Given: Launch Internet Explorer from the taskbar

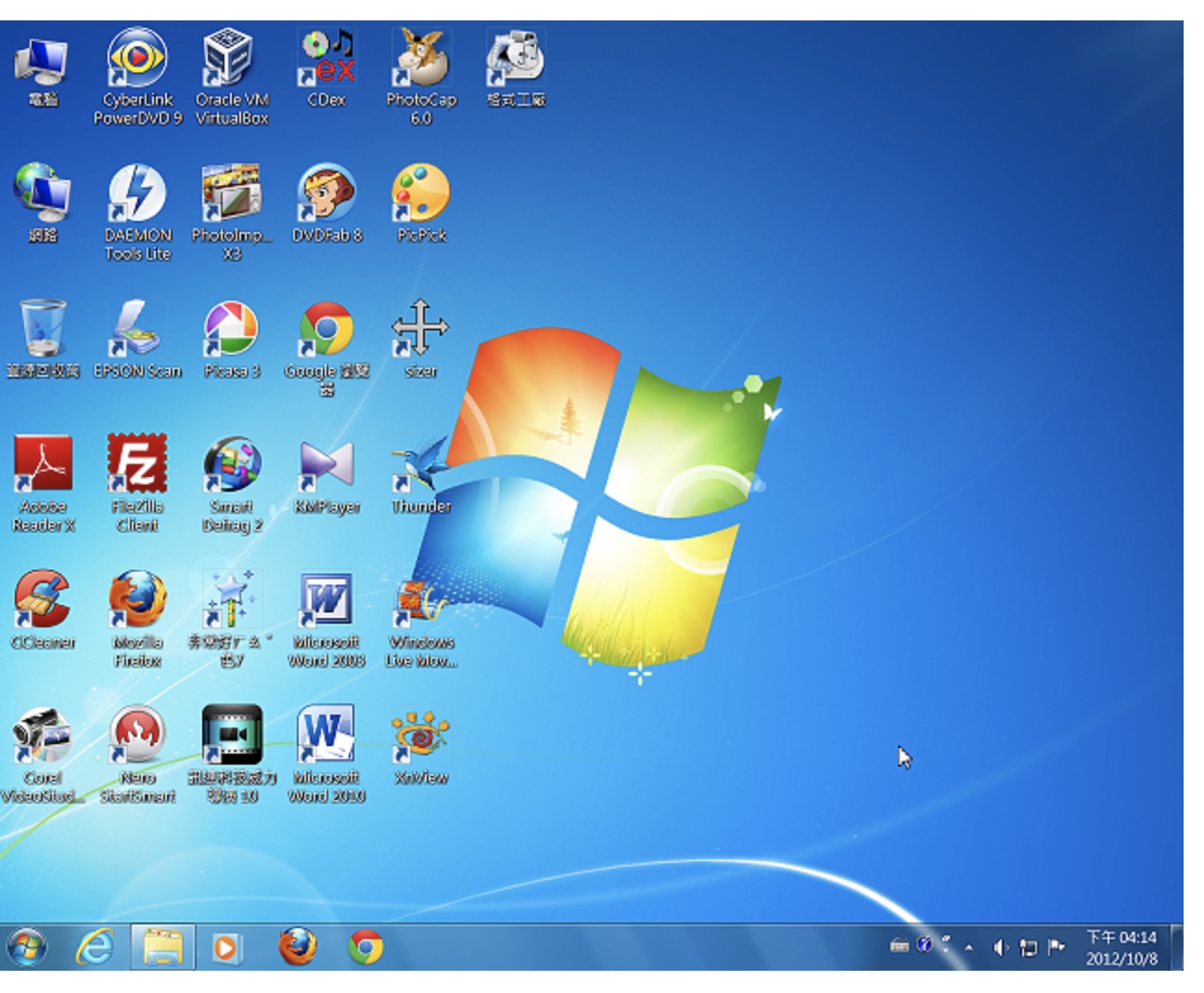Looking at the screenshot, I should [x=95, y=948].
